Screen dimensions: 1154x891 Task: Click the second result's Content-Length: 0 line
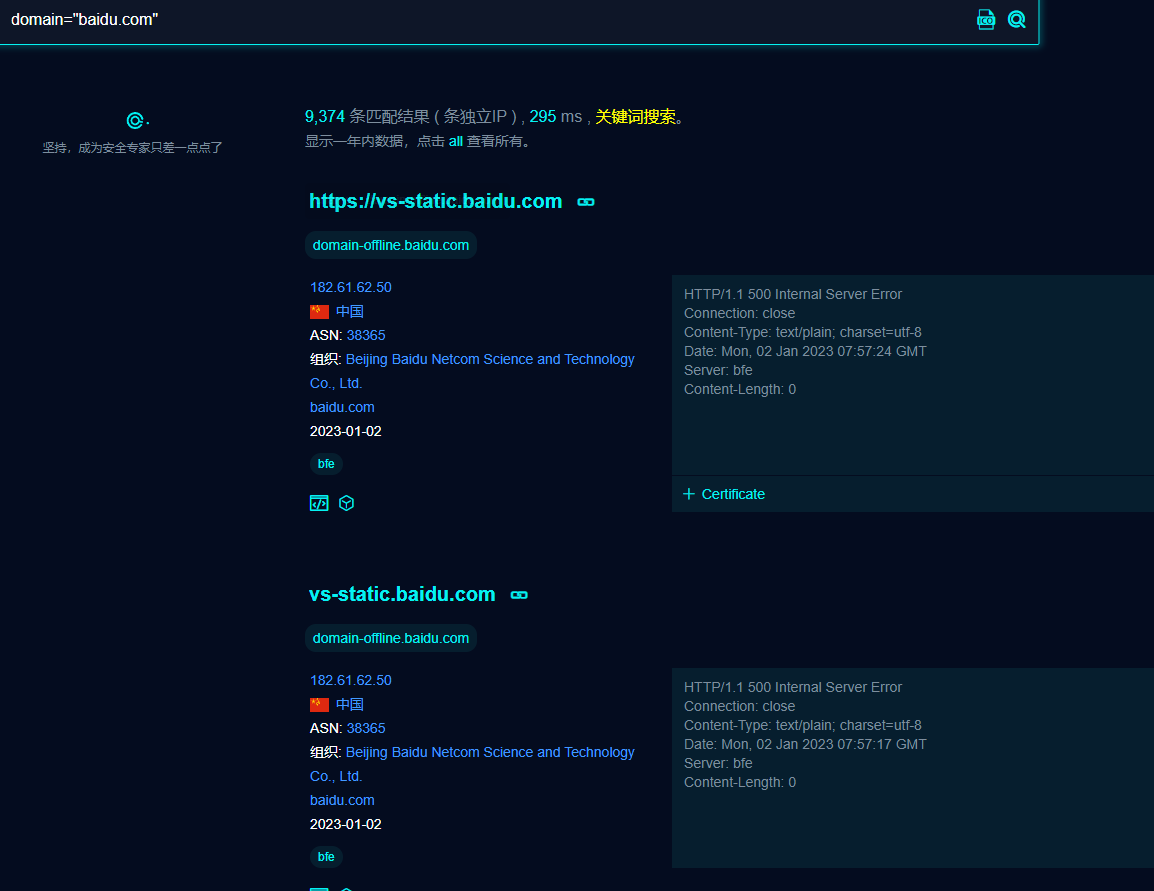(740, 782)
